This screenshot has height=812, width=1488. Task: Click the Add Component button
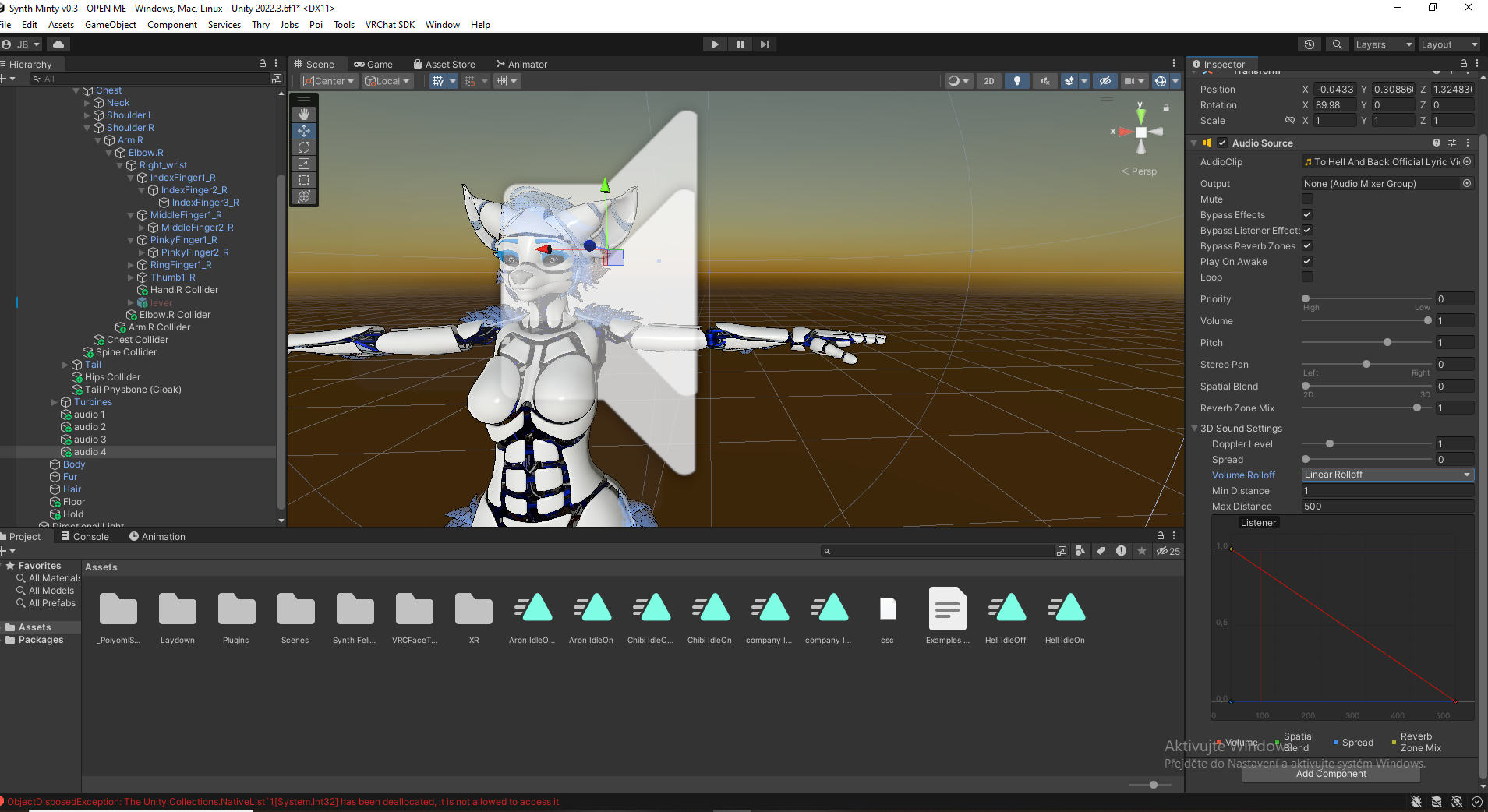coord(1331,774)
